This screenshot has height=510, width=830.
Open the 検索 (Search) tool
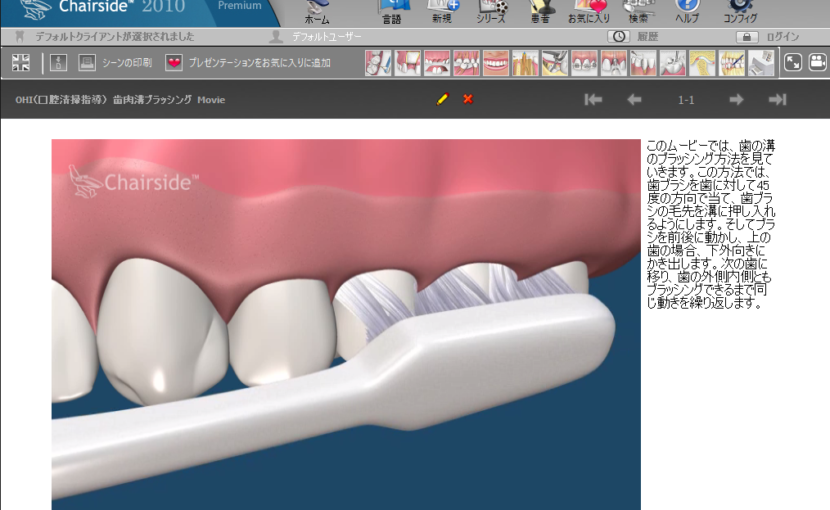coord(638,12)
